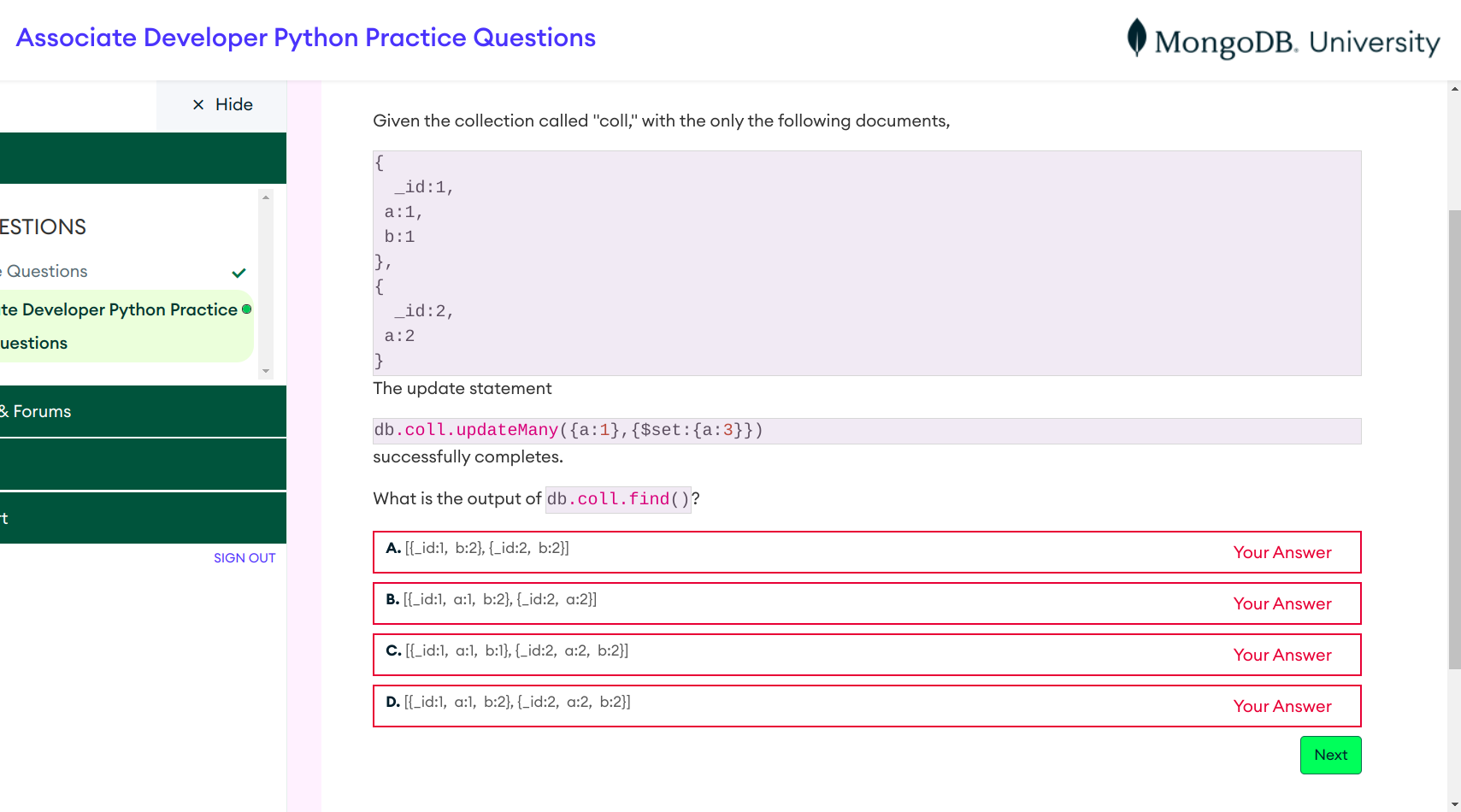Screen dimensions: 1461x812
Task: Select Developer Python Practice Questions item
Action: [x=120, y=326]
